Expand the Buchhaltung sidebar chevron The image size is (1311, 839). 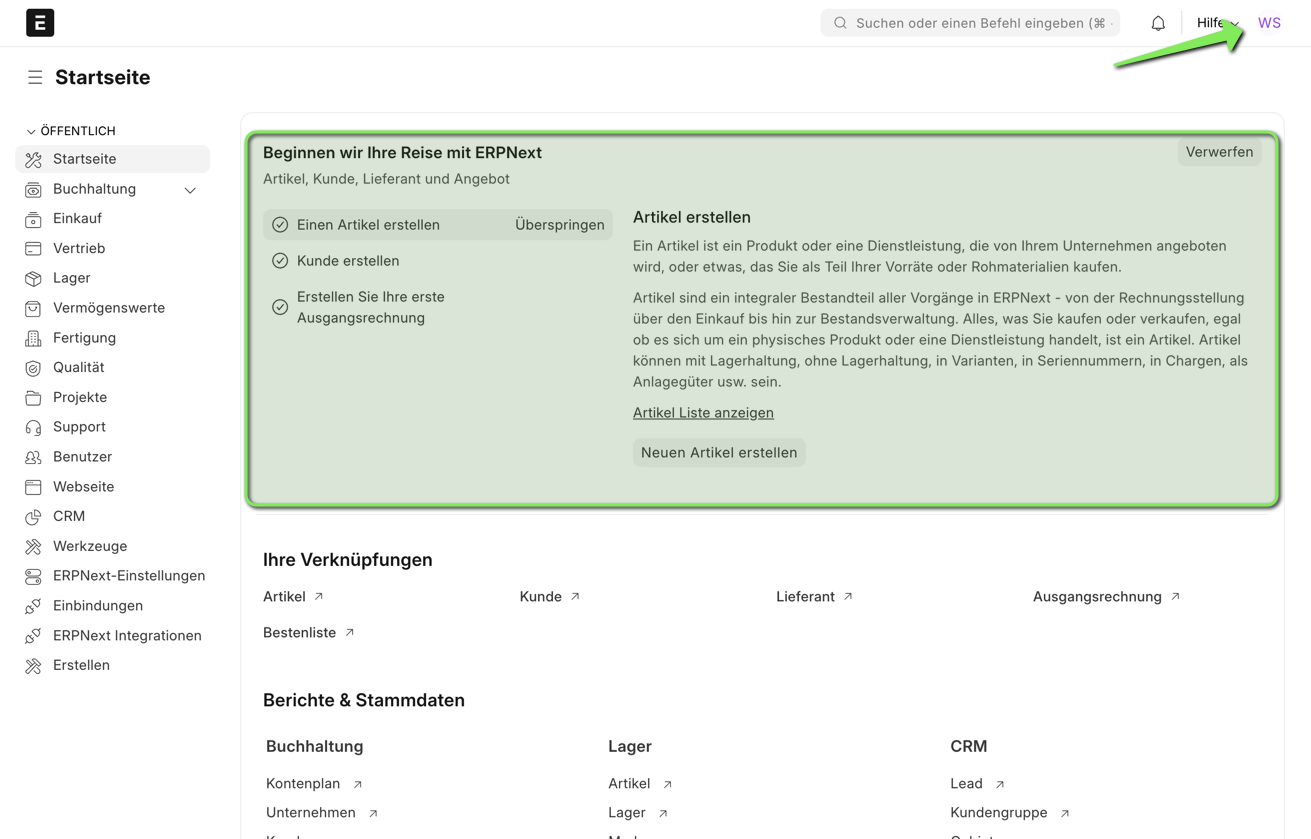pos(190,190)
